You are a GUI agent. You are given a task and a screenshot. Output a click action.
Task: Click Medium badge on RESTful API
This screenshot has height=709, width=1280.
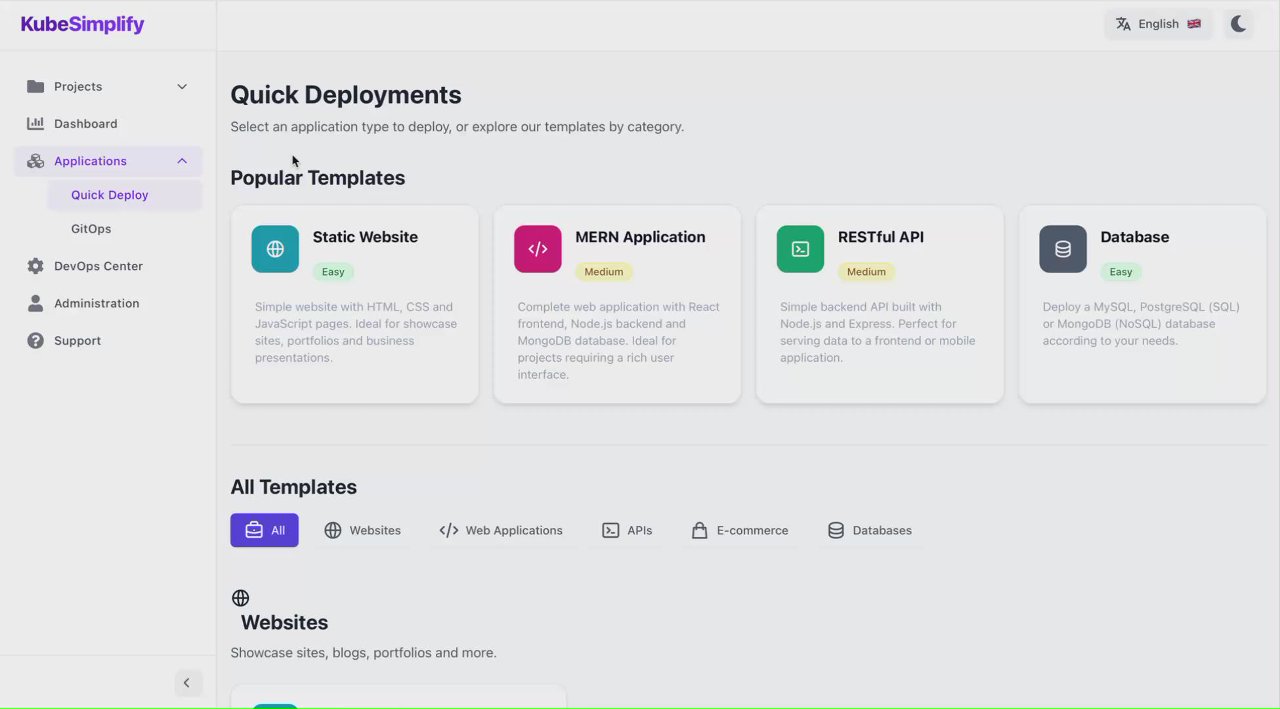866,272
